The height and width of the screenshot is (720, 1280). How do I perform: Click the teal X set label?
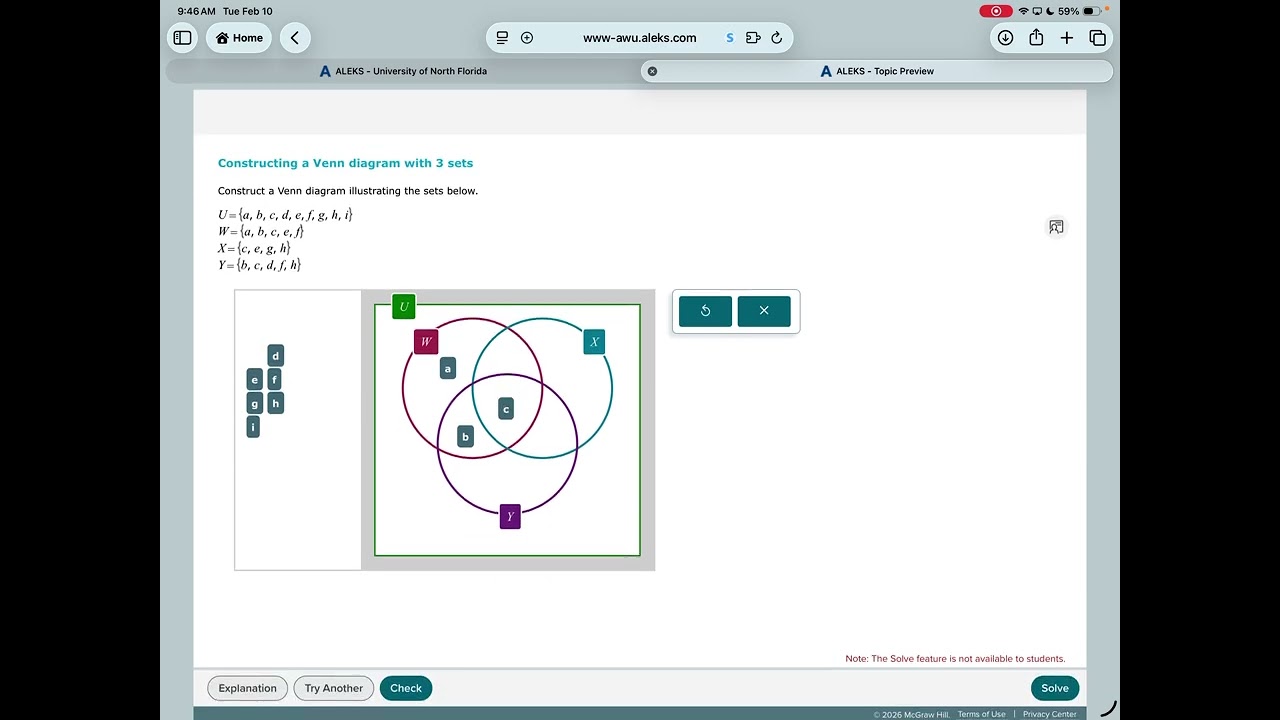(594, 342)
